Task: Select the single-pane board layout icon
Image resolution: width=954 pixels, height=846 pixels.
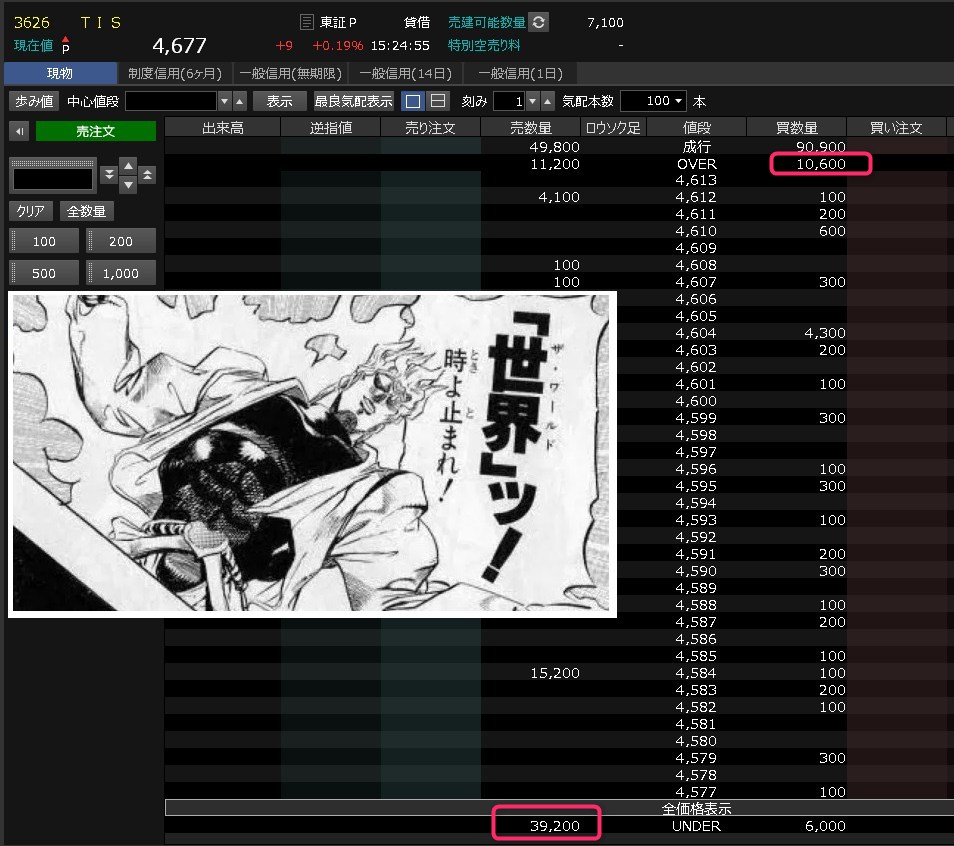Action: (413, 101)
